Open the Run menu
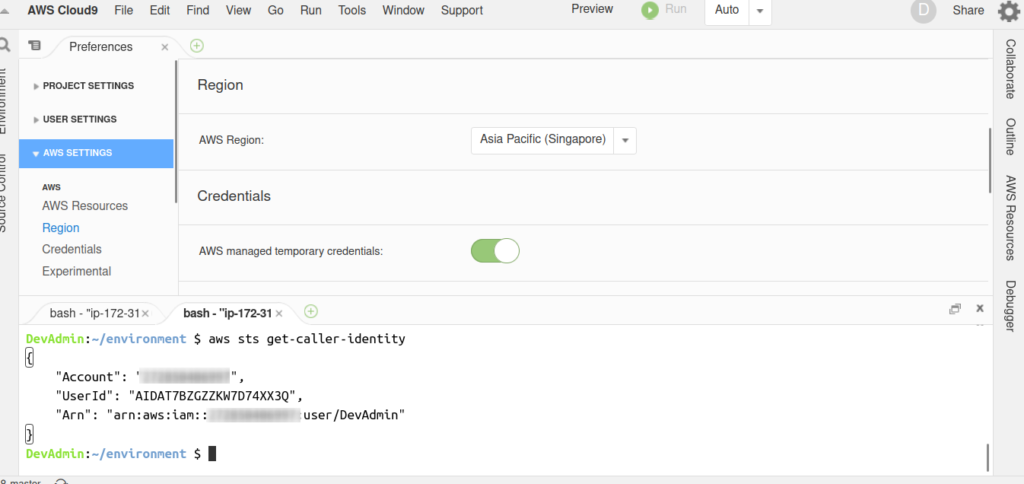1024x484 pixels. click(x=311, y=10)
